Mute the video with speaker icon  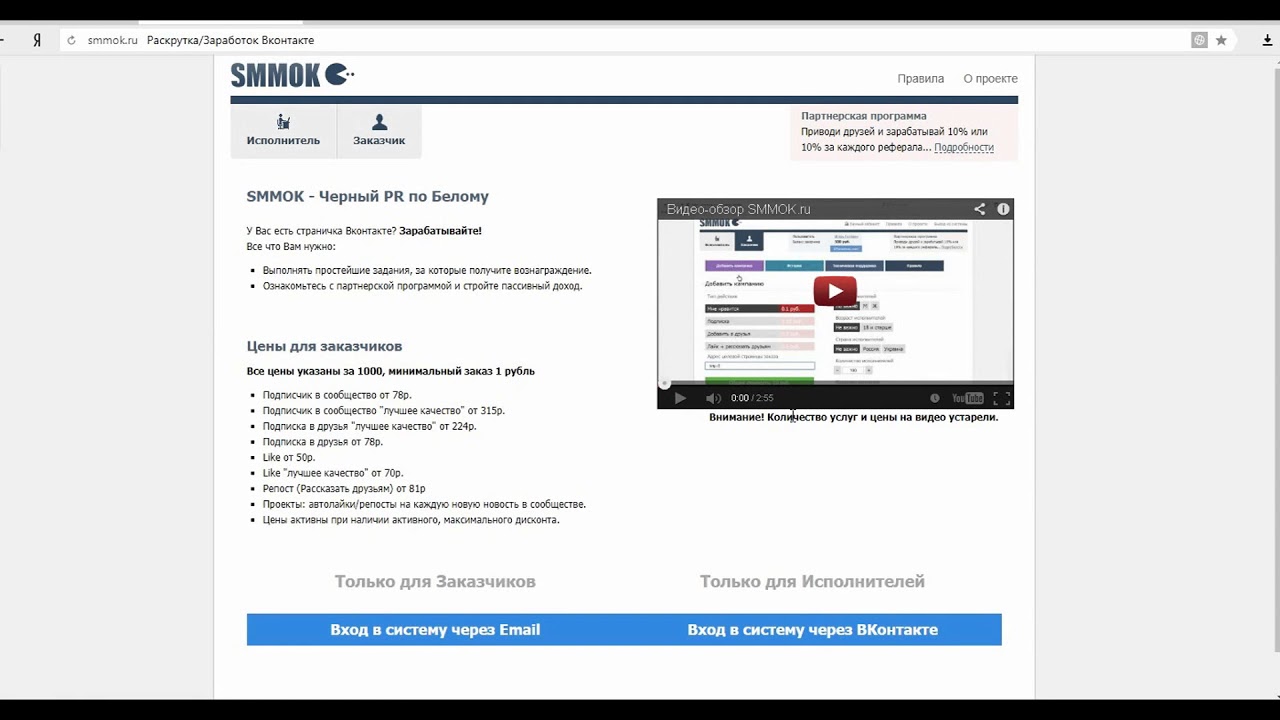(712, 398)
